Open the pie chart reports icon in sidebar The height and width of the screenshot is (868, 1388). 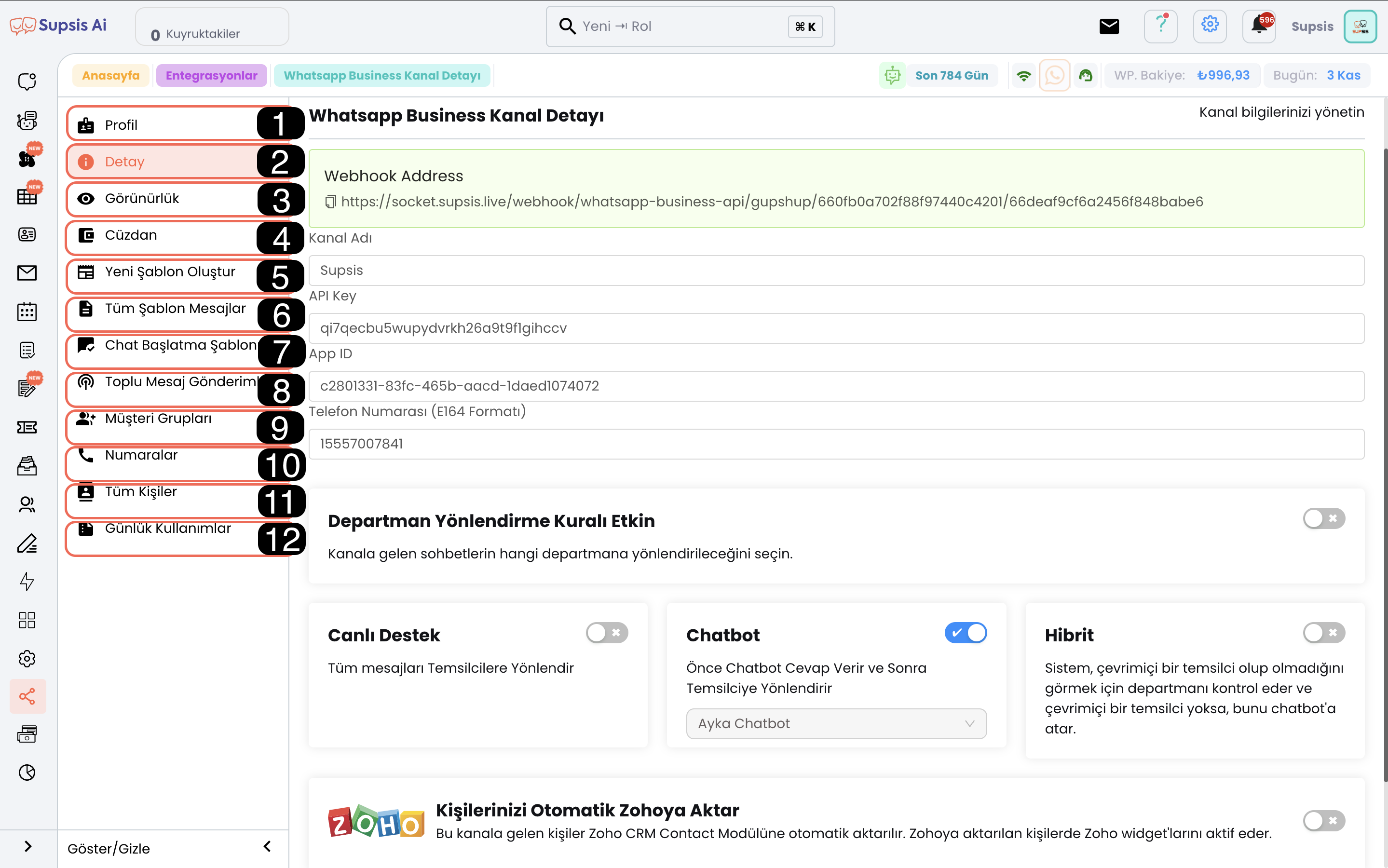point(27,773)
